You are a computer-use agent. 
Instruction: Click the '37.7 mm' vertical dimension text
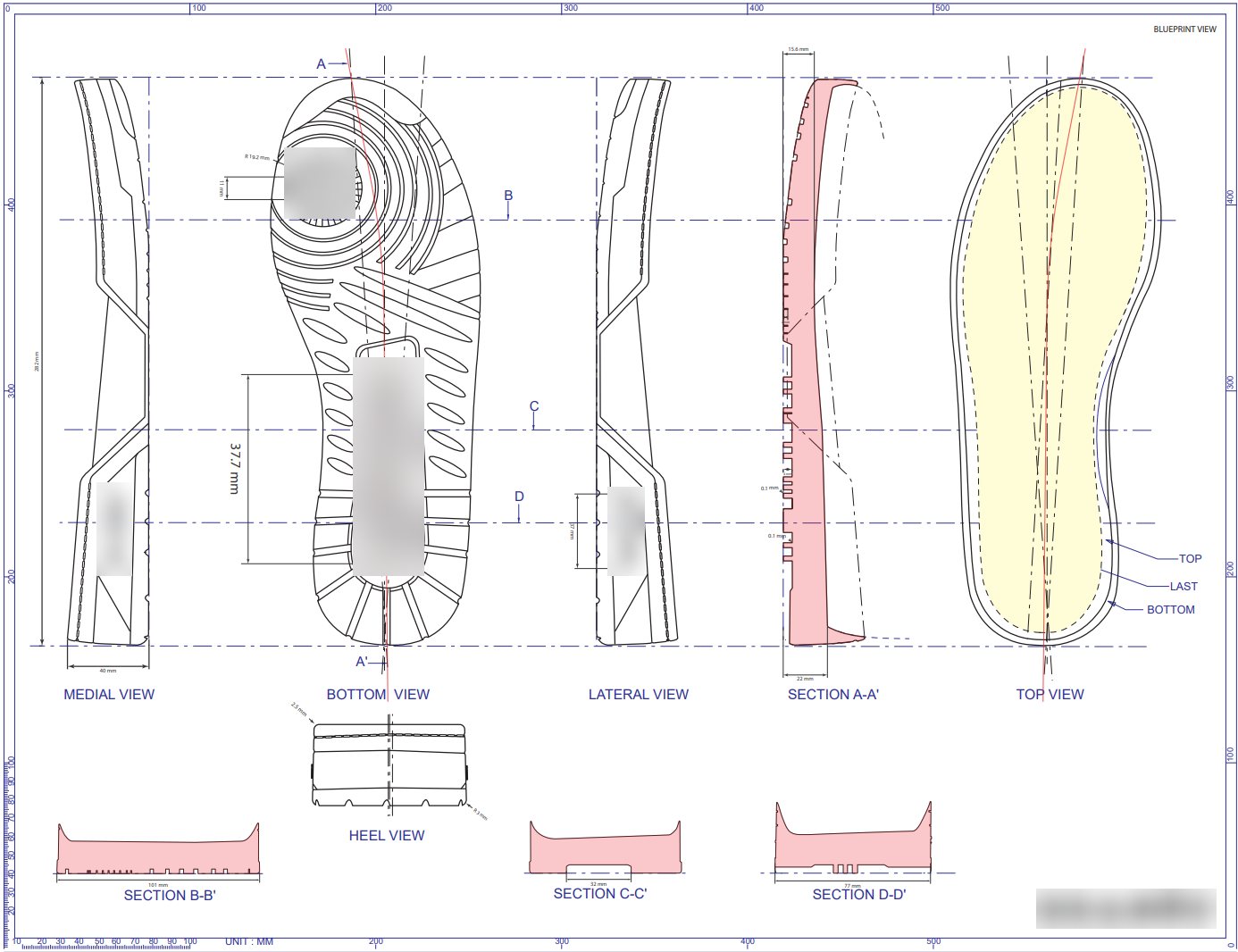(x=235, y=469)
